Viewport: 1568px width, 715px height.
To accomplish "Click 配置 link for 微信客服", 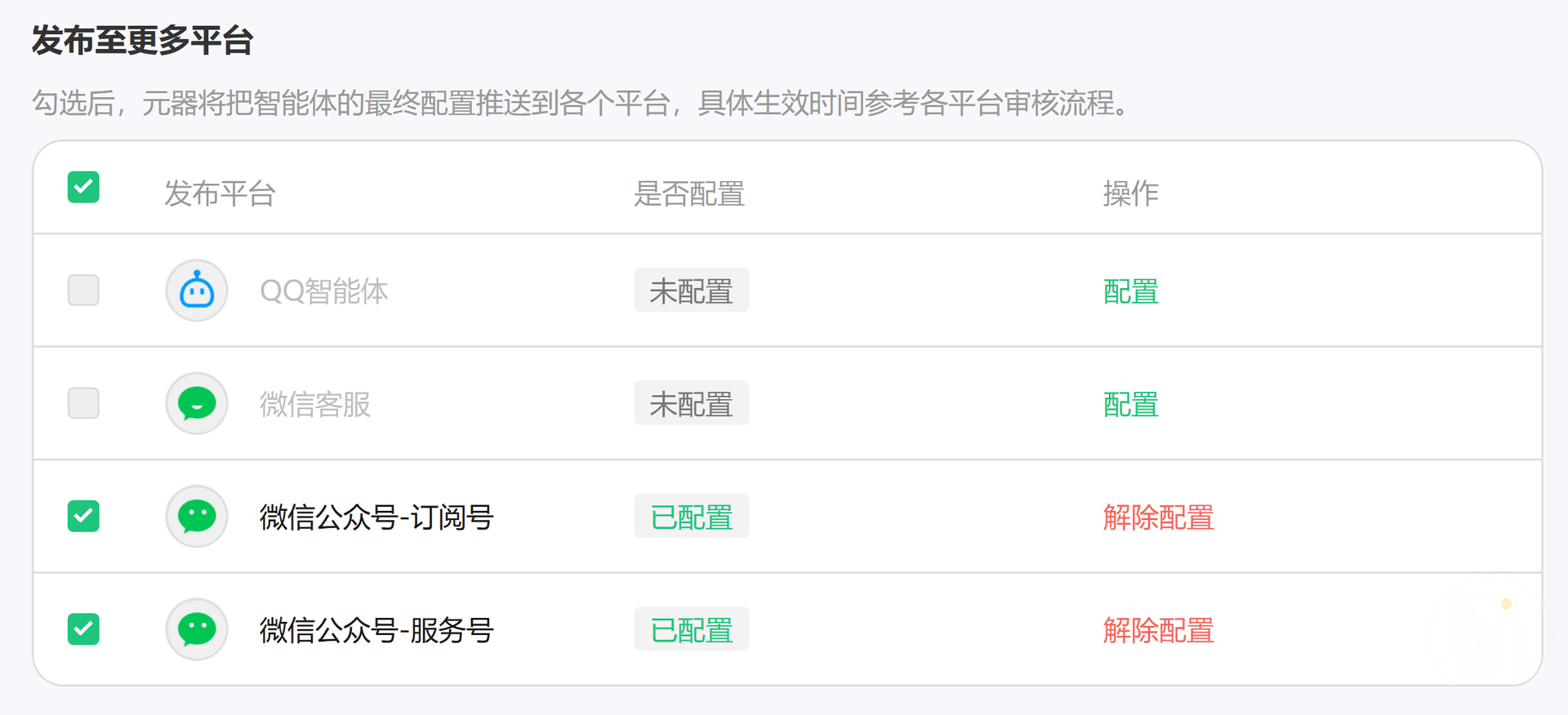I will pos(1130,404).
